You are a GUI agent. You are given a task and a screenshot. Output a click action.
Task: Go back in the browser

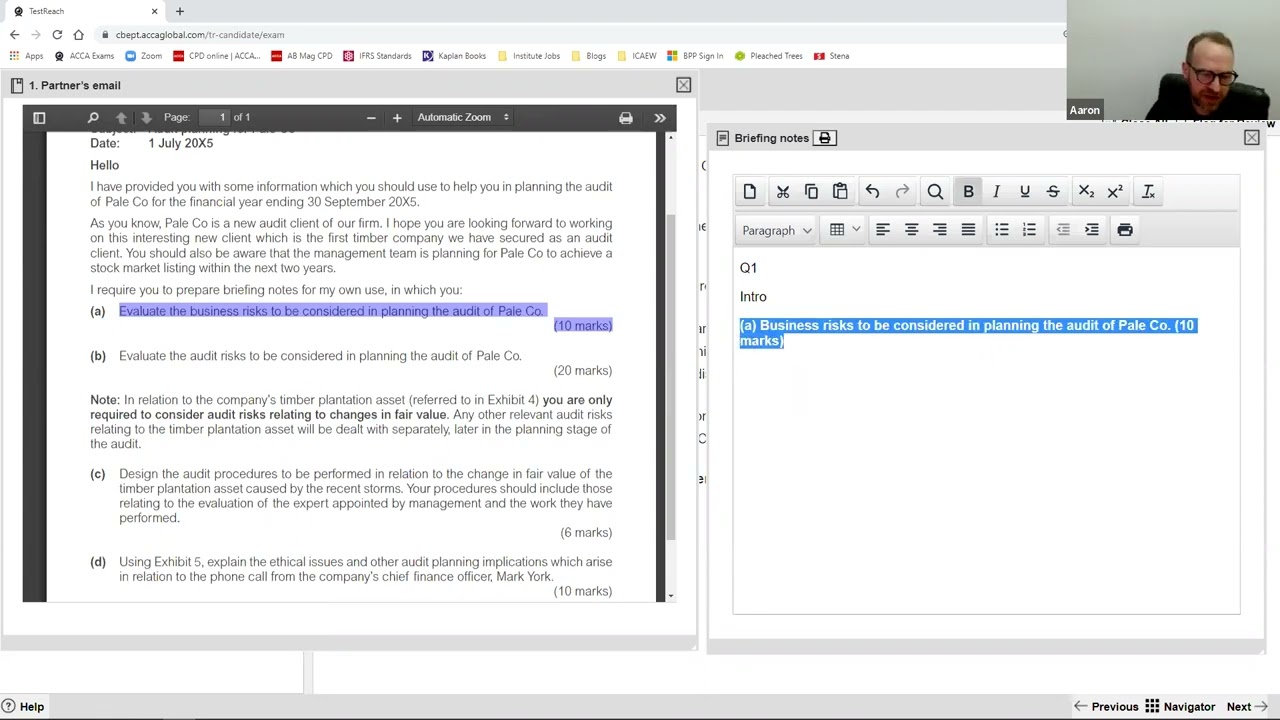(x=14, y=35)
